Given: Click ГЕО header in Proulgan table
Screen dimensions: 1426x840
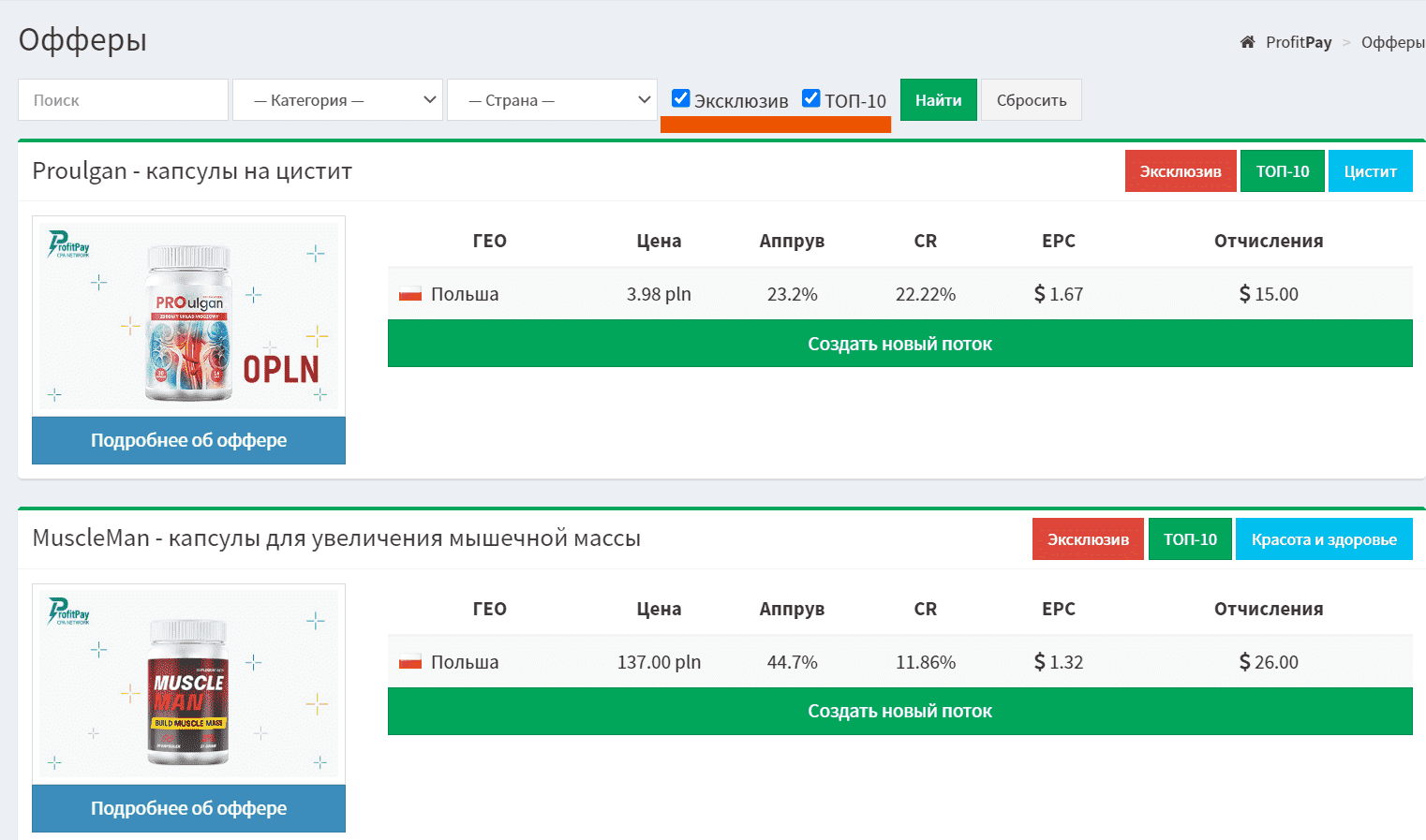Looking at the screenshot, I should (490, 241).
